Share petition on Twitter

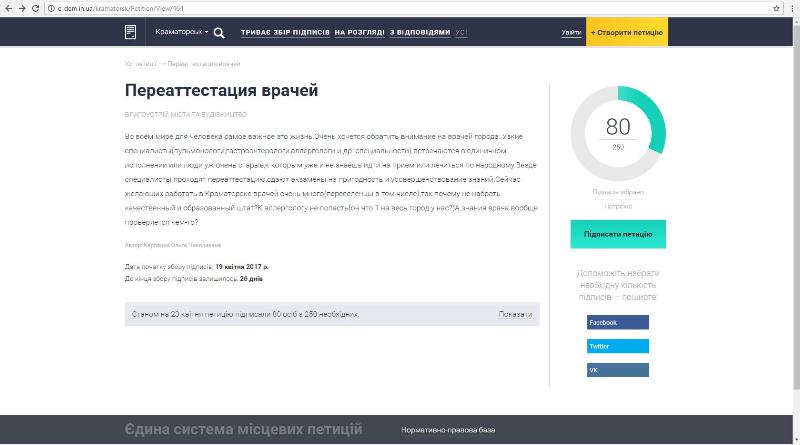(618, 346)
